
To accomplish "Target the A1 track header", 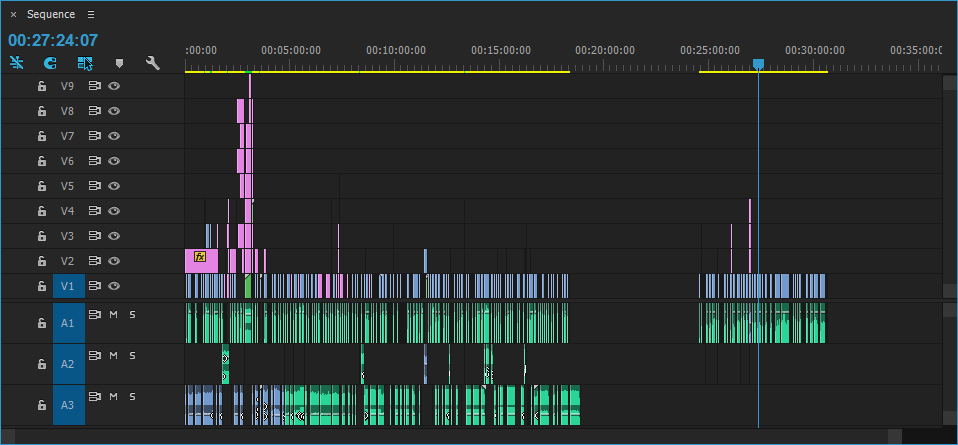I will pos(68,323).
